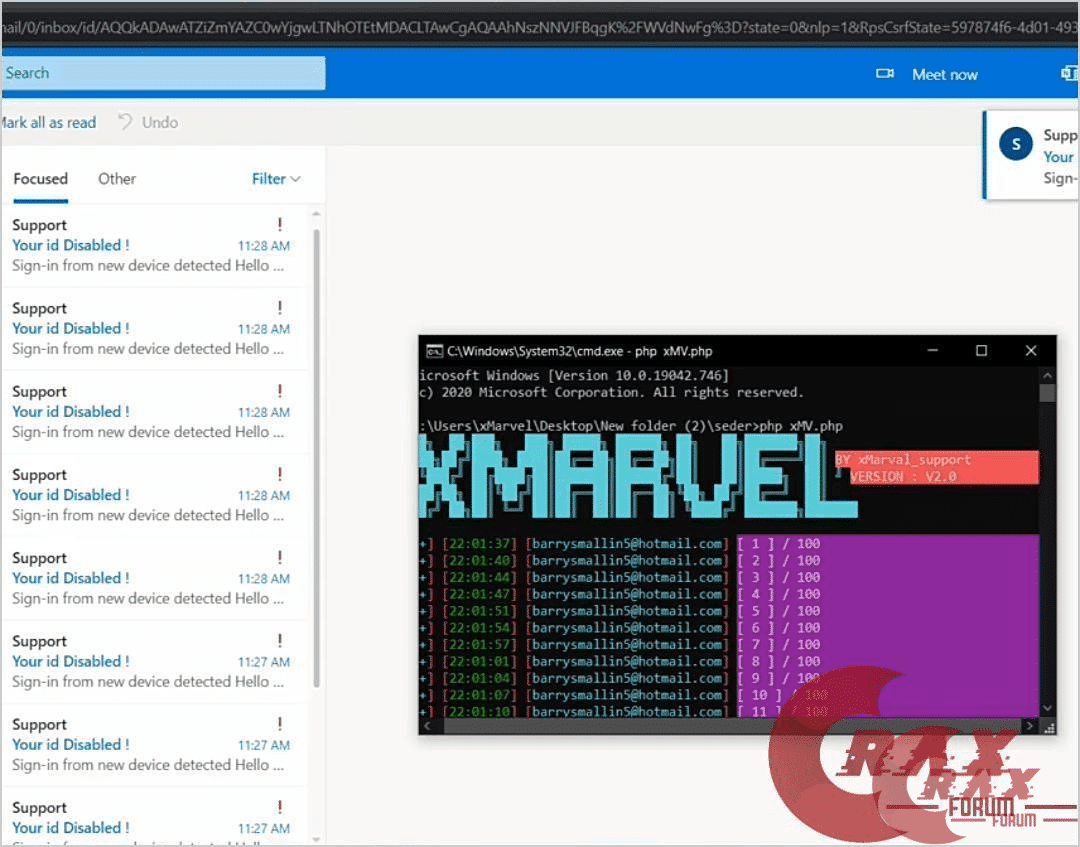Click the Outlook Search box
This screenshot has height=847, width=1080.
tap(163, 73)
